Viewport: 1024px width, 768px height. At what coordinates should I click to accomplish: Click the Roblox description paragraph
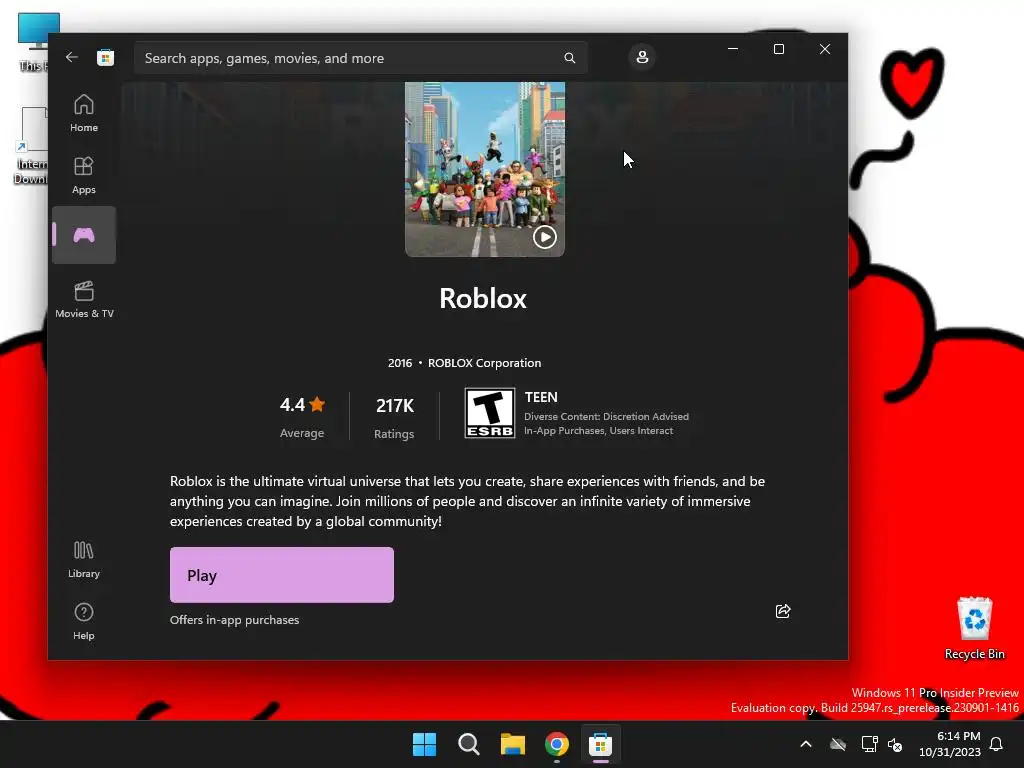point(467,501)
